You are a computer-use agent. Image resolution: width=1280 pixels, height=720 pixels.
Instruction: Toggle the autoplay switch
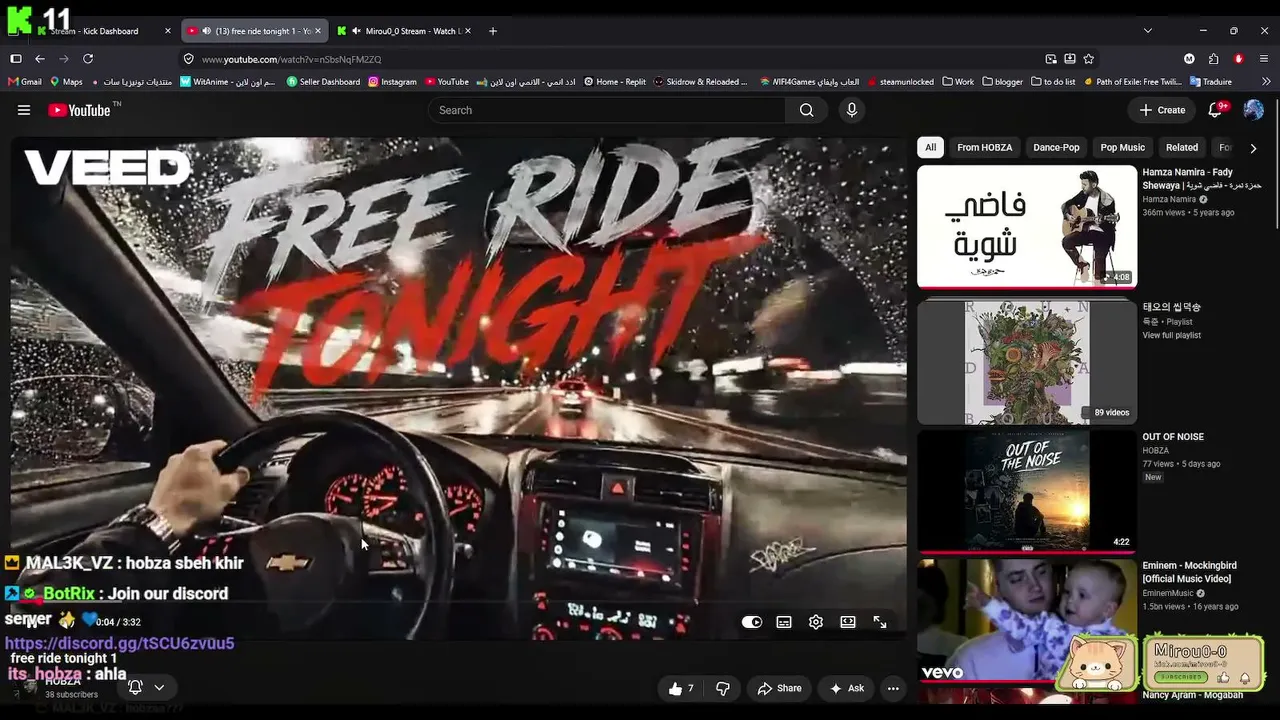pyautogui.click(x=752, y=622)
